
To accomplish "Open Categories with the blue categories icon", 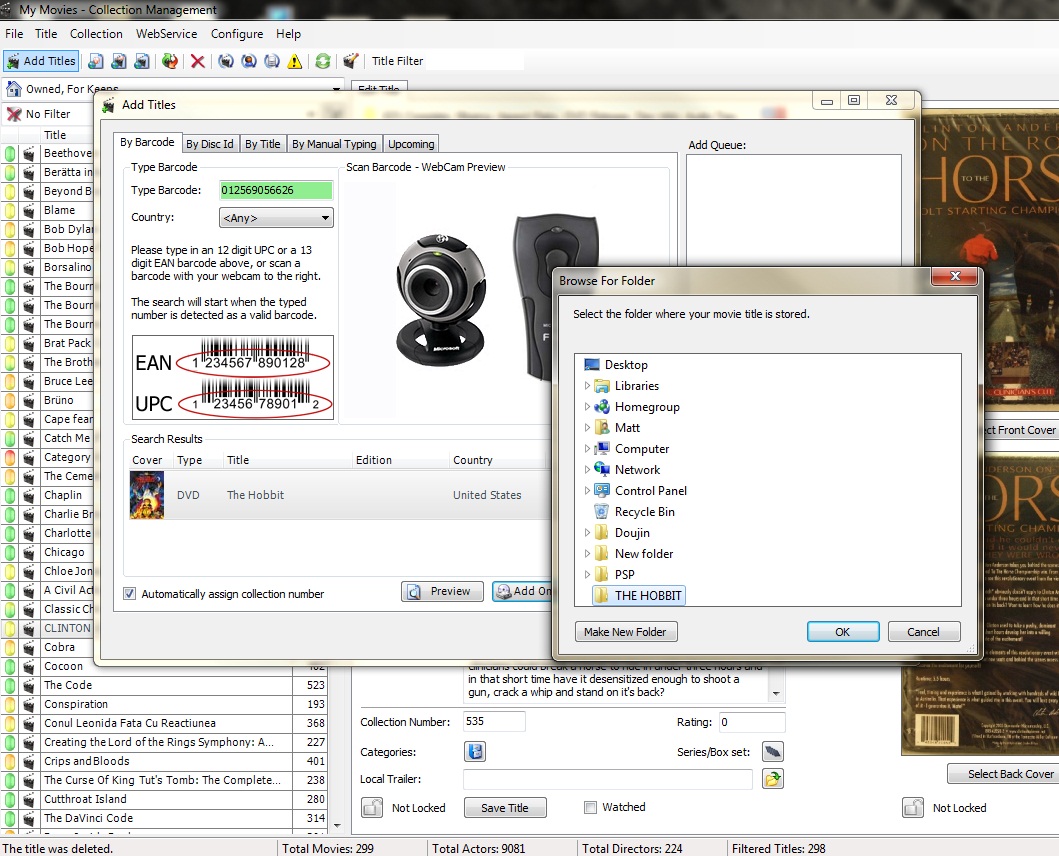I will pyautogui.click(x=475, y=751).
